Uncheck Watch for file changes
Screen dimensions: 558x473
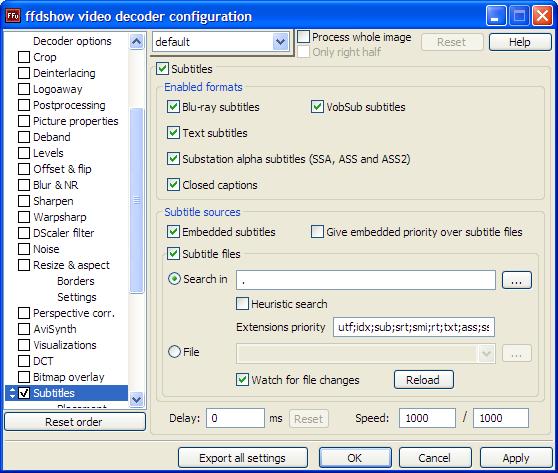click(x=242, y=380)
